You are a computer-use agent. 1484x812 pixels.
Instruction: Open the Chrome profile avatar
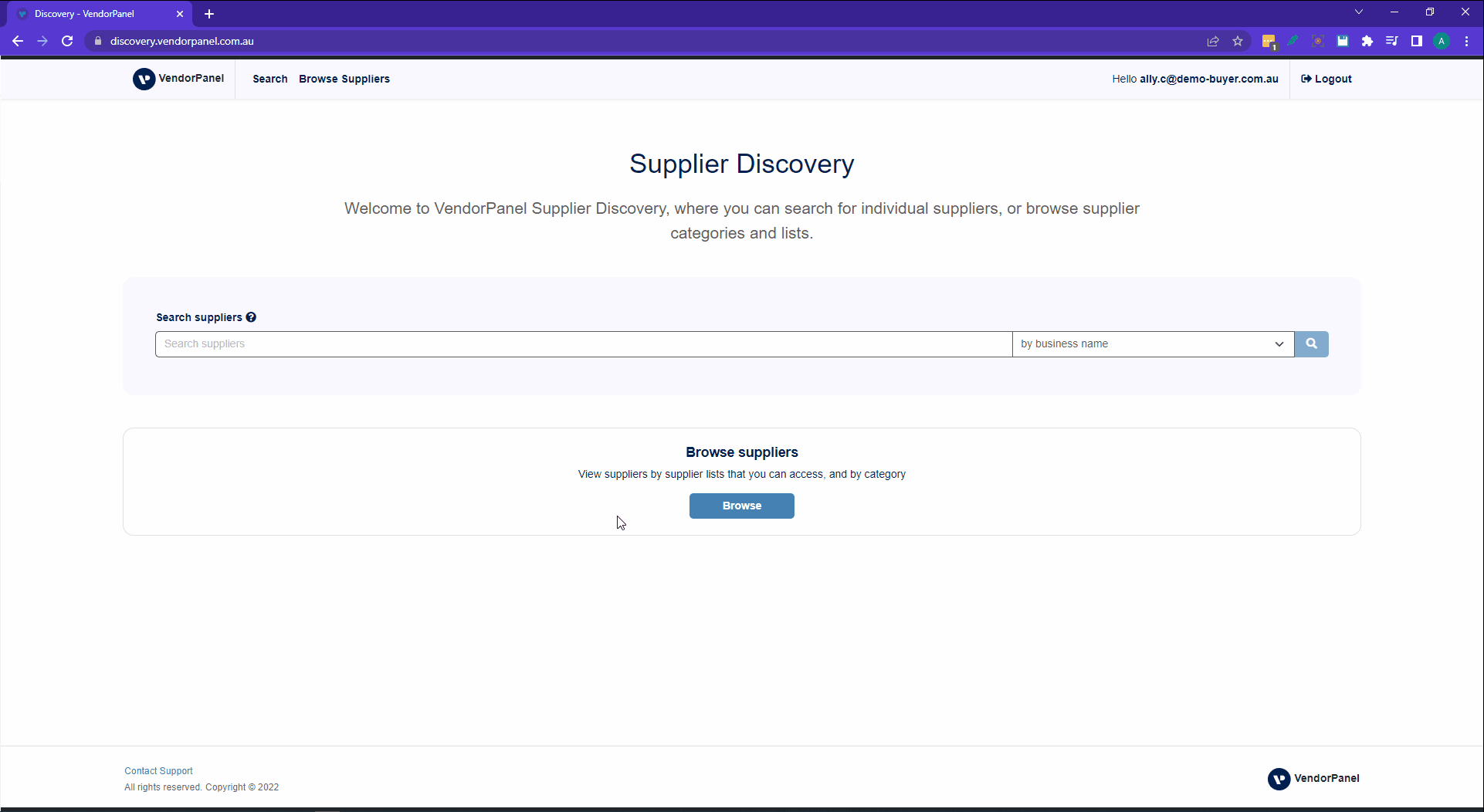click(x=1442, y=42)
